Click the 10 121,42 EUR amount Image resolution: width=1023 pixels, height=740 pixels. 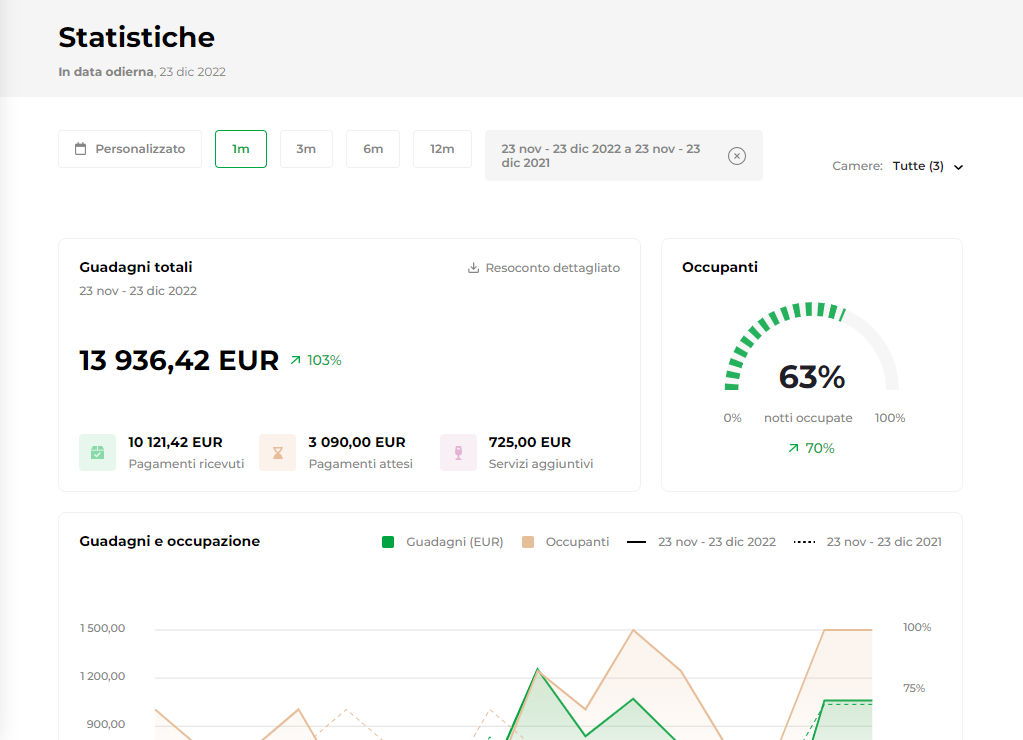176,442
